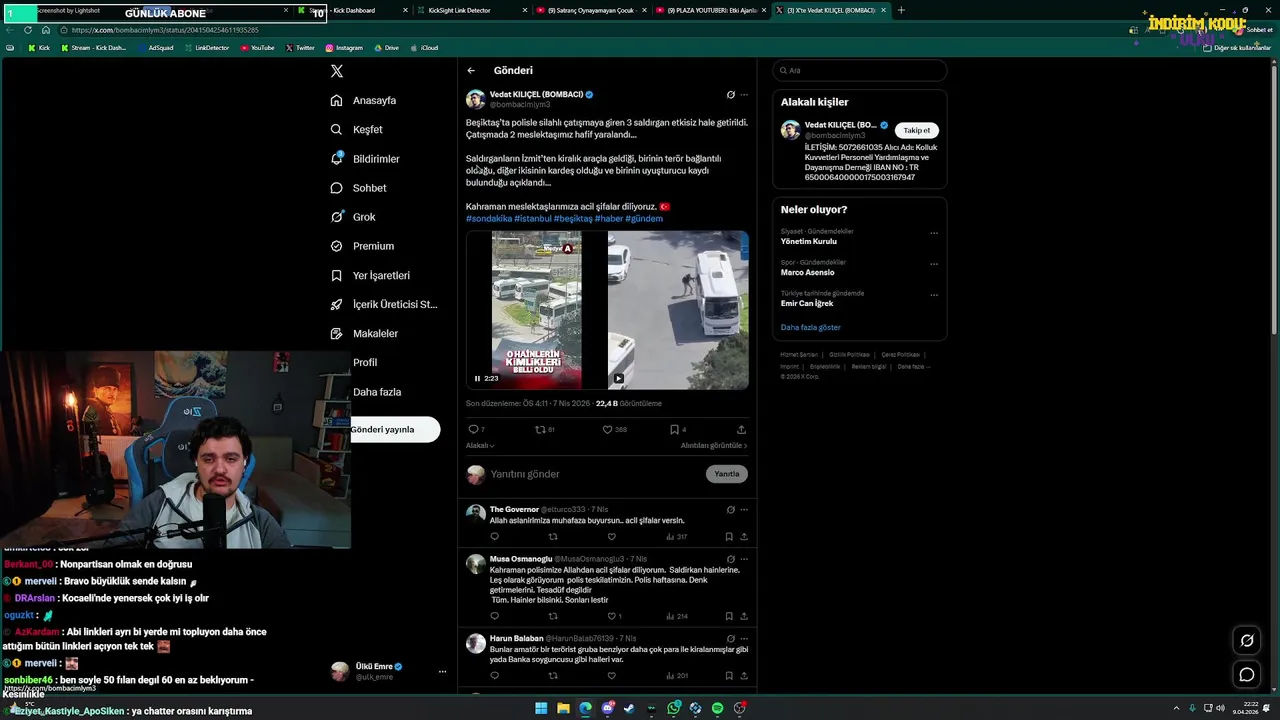Click the #beşiktaş hashtag

pyautogui.click(x=573, y=218)
